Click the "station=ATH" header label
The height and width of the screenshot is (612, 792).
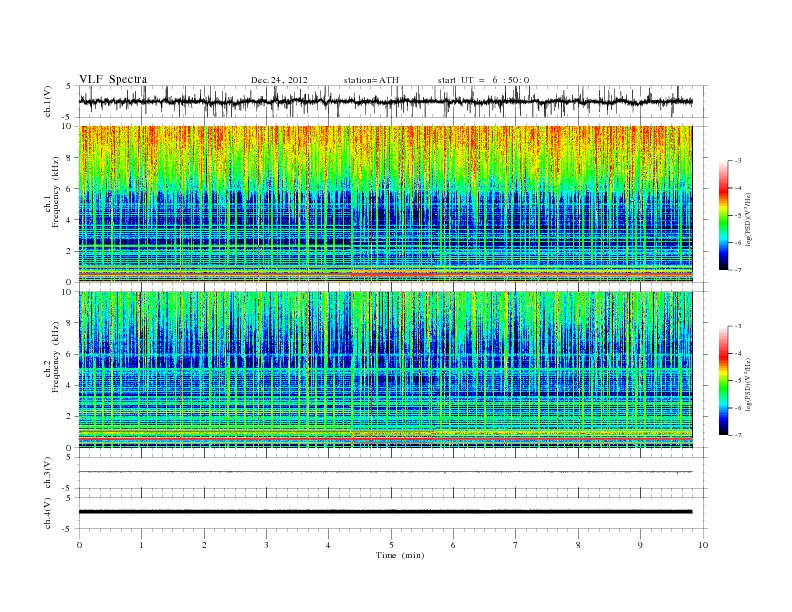(x=371, y=80)
